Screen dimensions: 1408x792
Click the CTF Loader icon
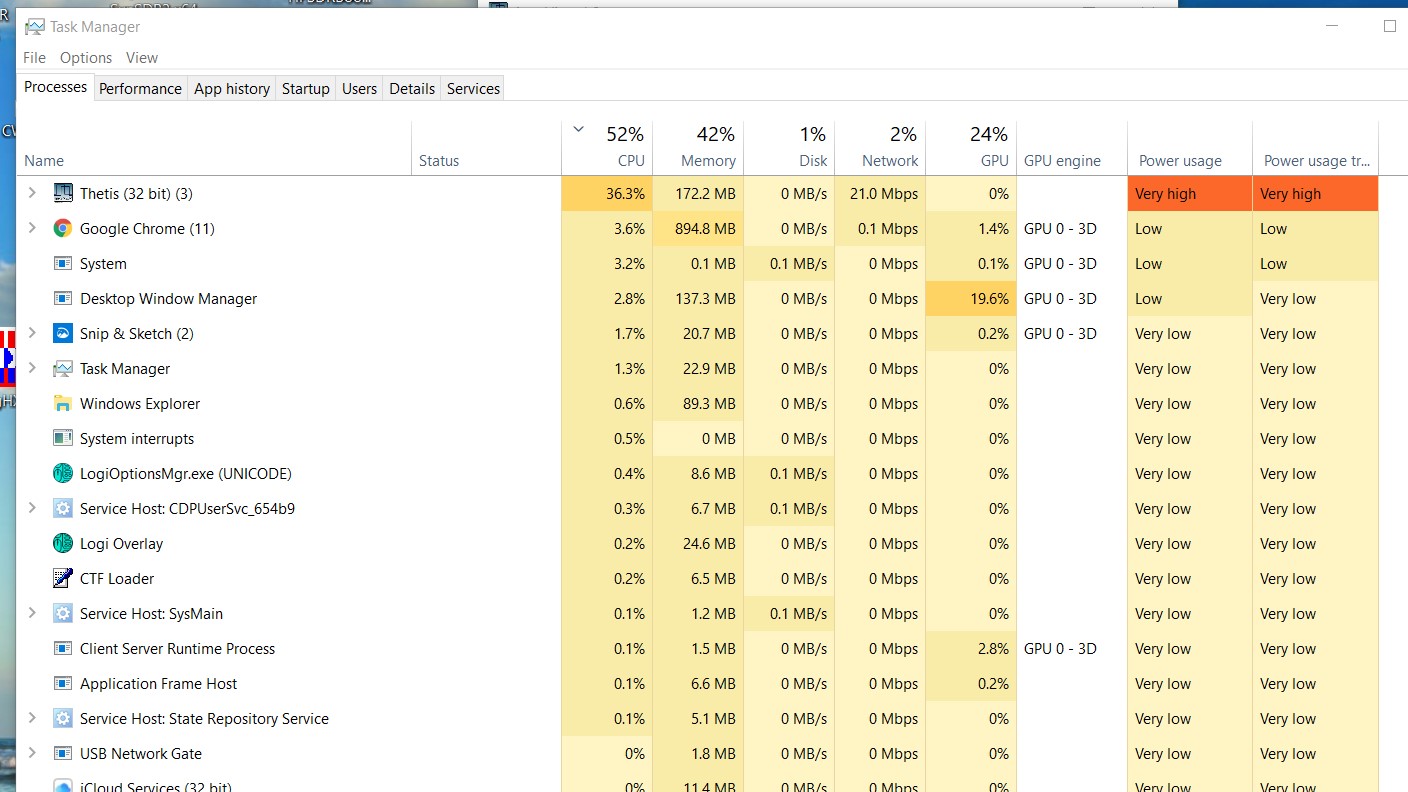click(60, 578)
